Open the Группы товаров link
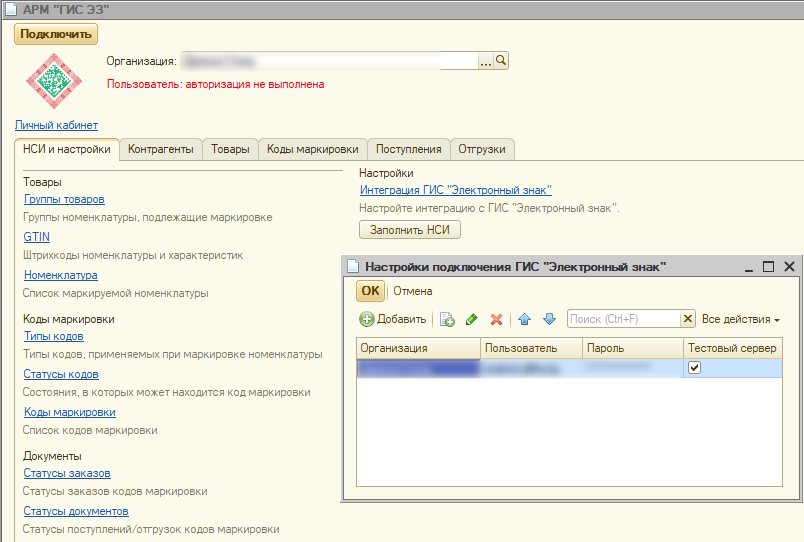Screen dimensions: 804x542 (64, 199)
